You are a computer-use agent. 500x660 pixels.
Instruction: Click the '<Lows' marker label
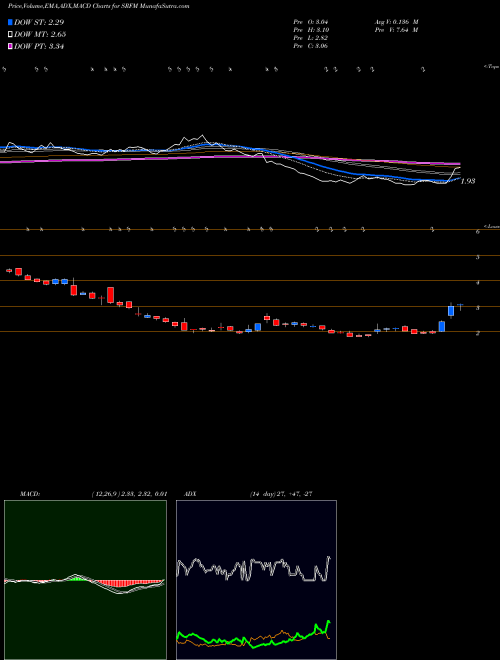(492, 226)
